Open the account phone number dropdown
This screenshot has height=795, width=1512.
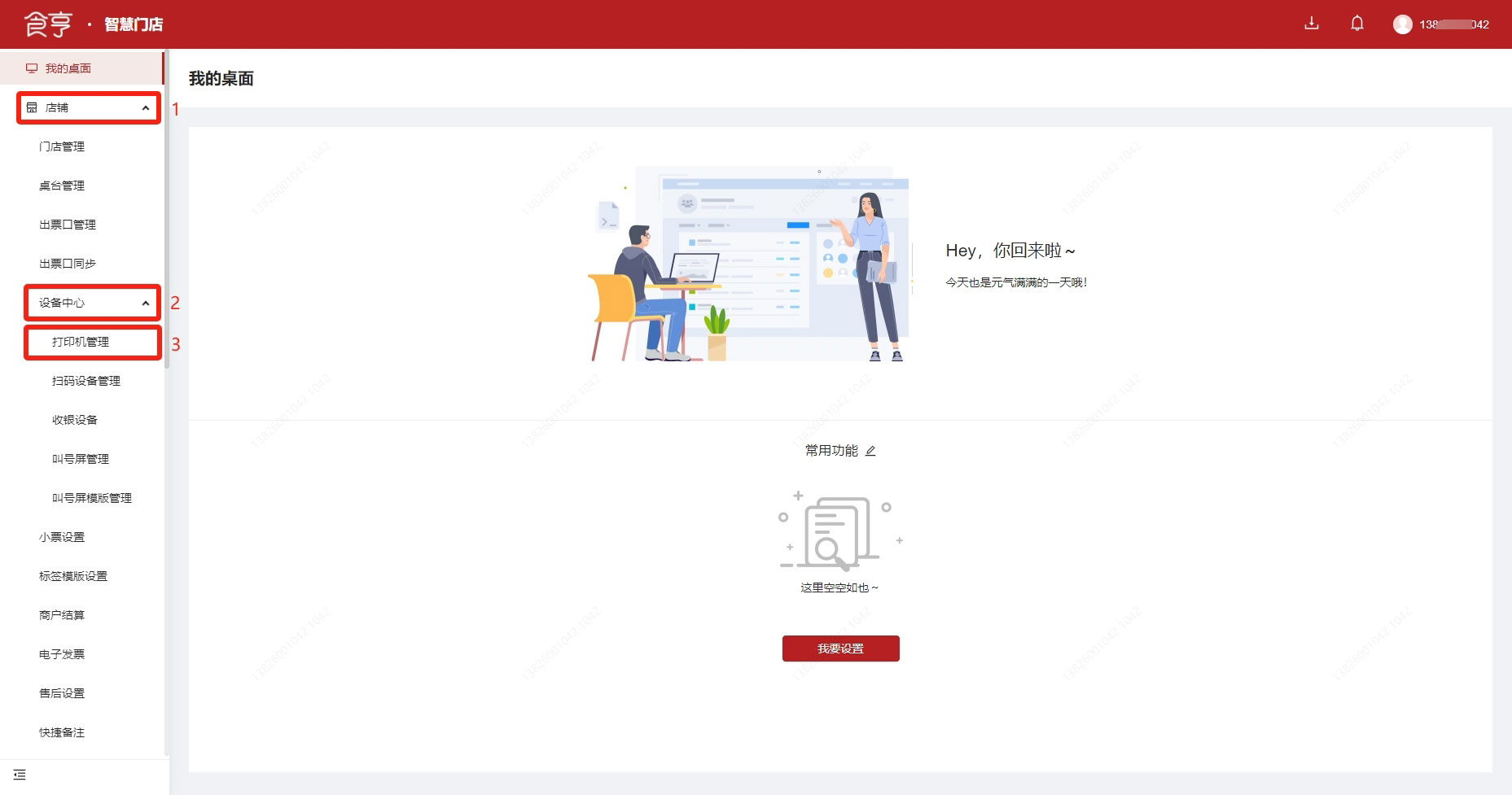[1453, 24]
